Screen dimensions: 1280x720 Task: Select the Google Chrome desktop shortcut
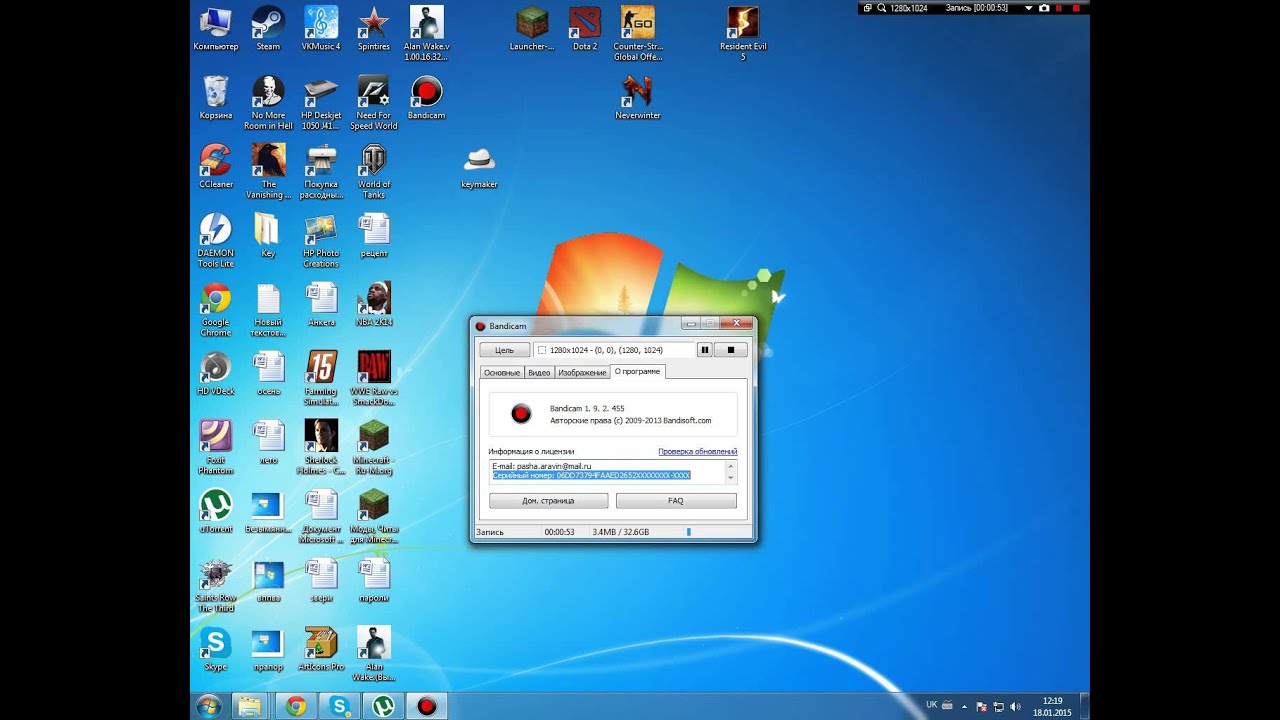tap(216, 310)
